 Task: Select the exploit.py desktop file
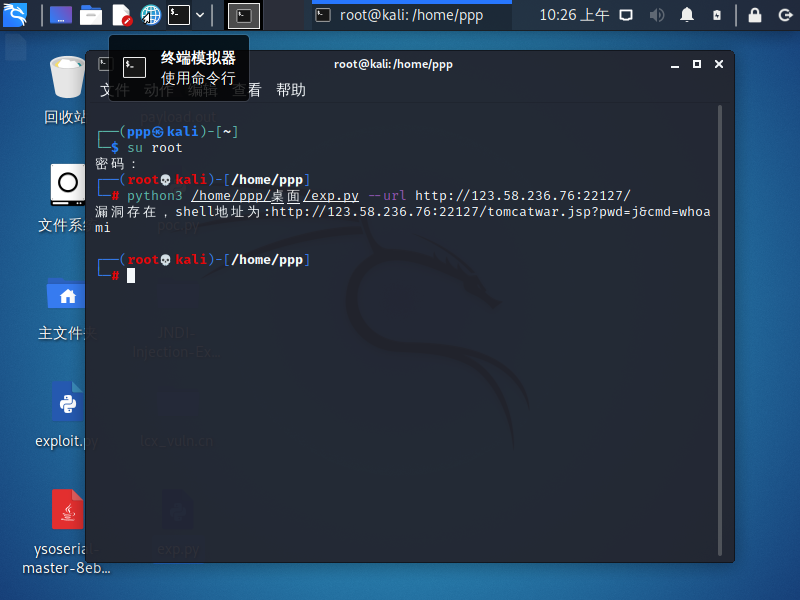pyautogui.click(x=66, y=415)
